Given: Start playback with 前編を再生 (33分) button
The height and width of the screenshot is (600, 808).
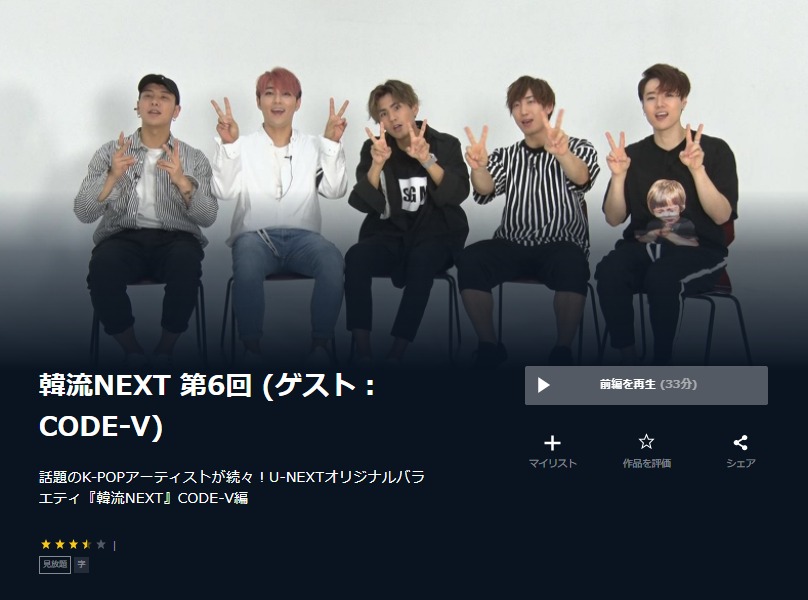Looking at the screenshot, I should 646,385.
